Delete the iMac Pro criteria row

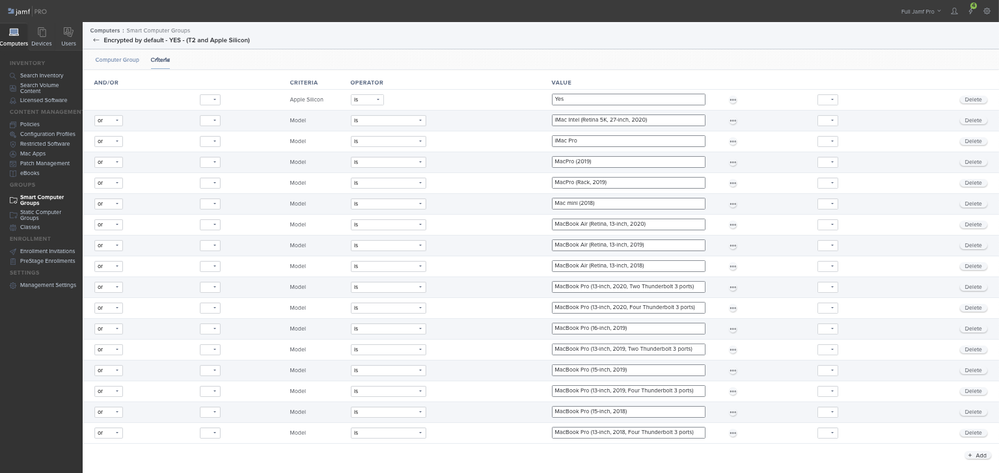973,142
